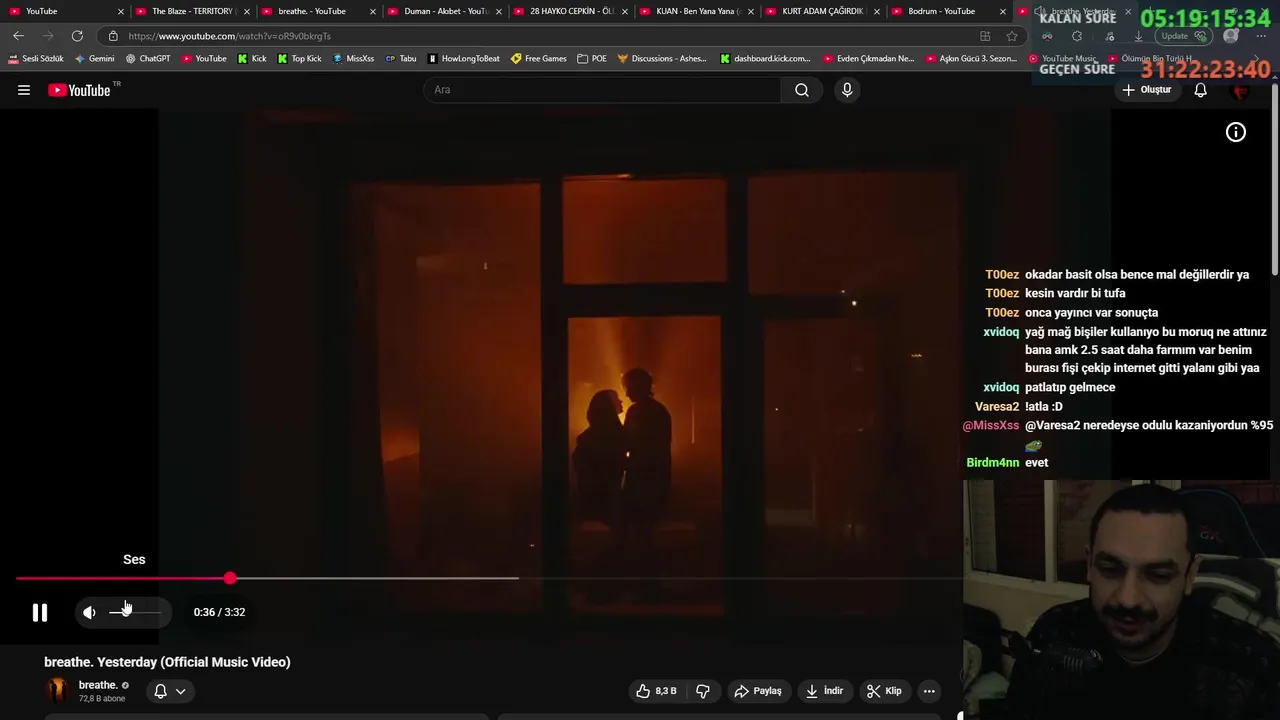Open the video info card icon

pos(1236,132)
